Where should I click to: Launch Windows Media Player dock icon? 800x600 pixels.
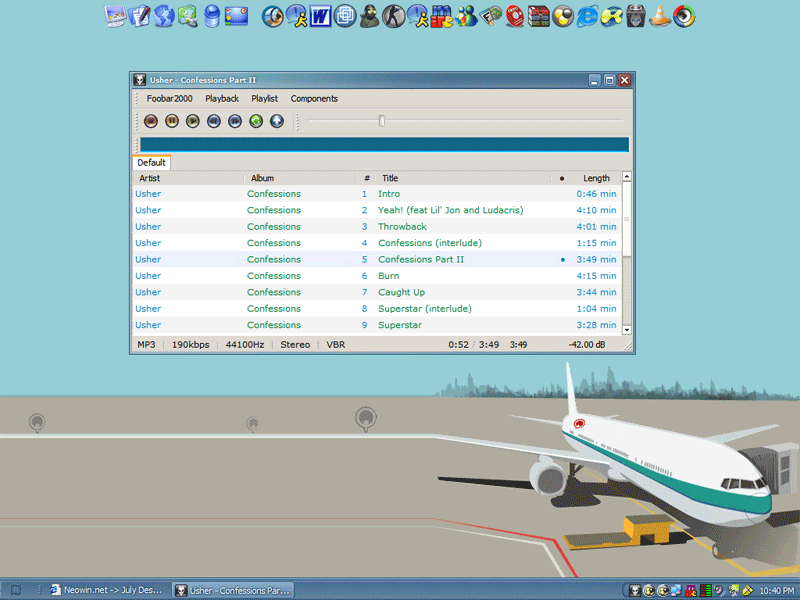[x=684, y=16]
